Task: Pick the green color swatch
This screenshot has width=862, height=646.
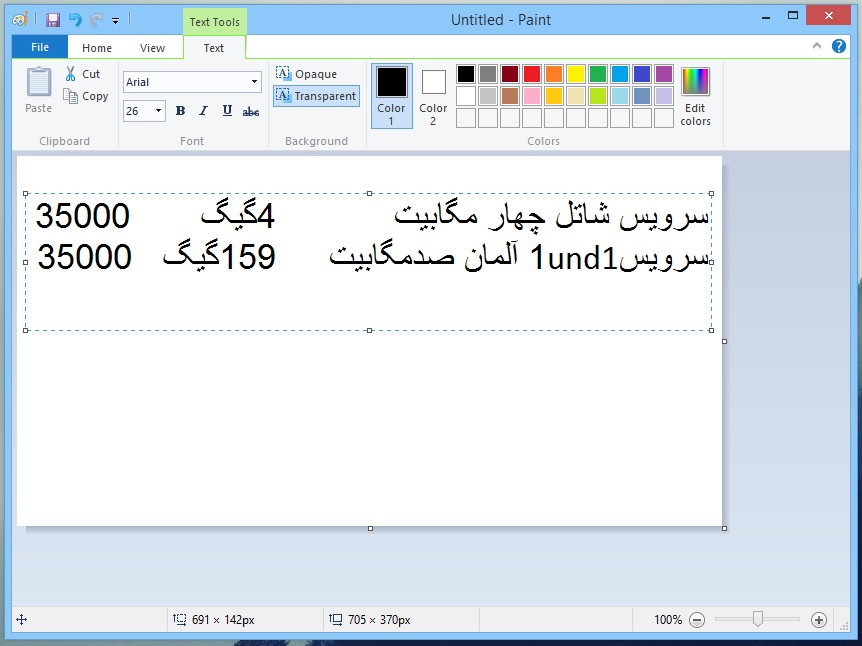Action: [x=598, y=74]
